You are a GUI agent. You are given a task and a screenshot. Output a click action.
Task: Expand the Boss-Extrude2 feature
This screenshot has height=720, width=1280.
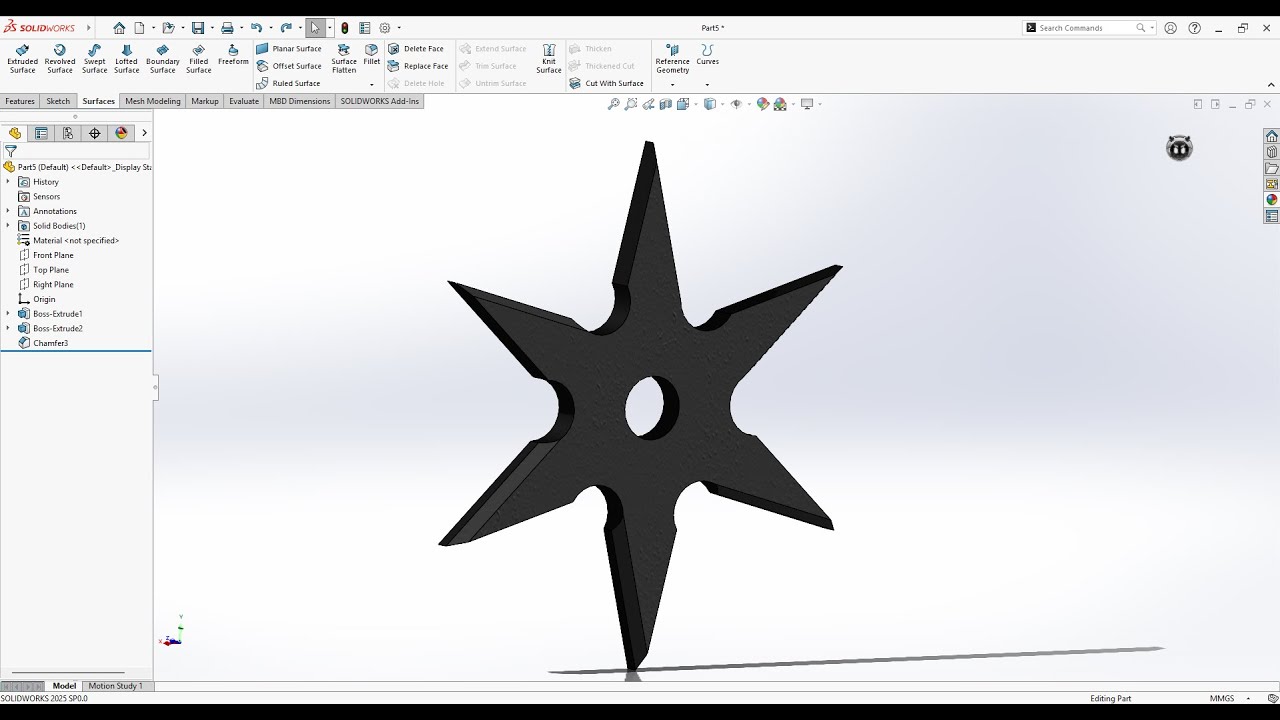pos(8,328)
